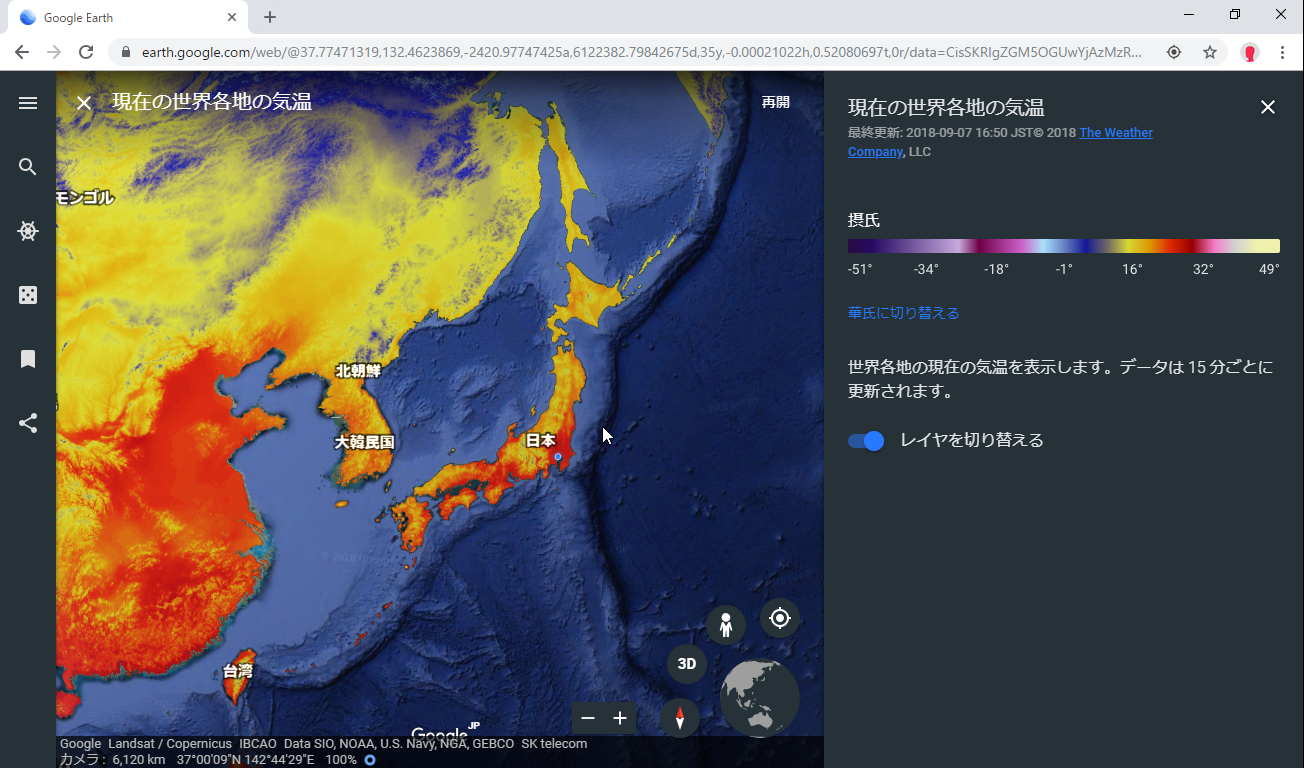Click the 再開 resume button
The width and height of the screenshot is (1304, 768).
pos(776,102)
